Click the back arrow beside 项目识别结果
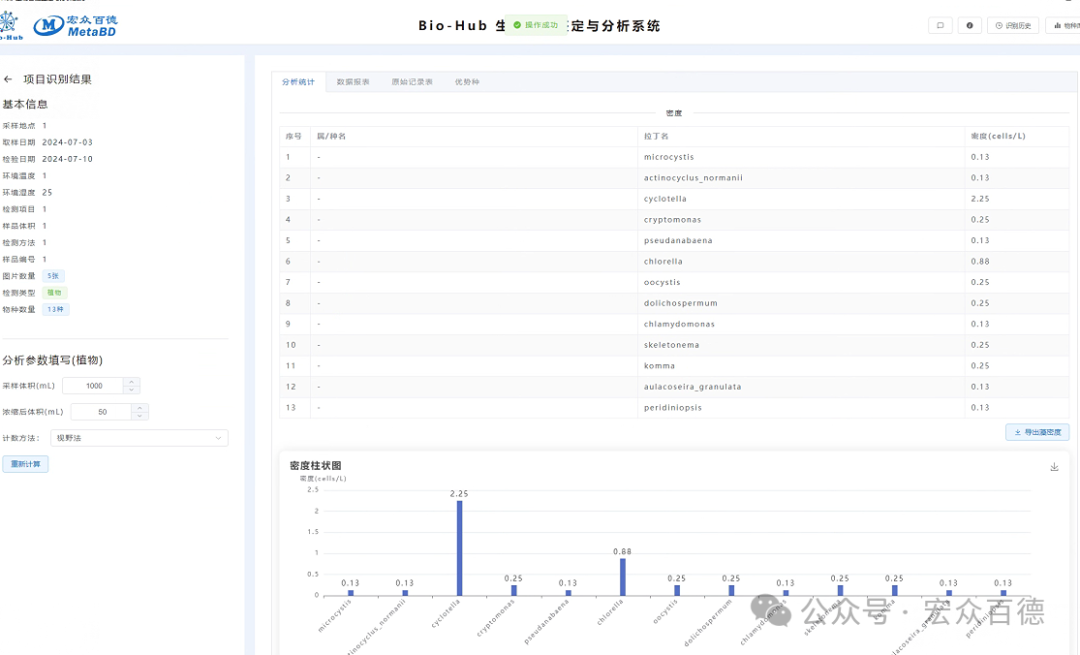 pyautogui.click(x=8, y=79)
